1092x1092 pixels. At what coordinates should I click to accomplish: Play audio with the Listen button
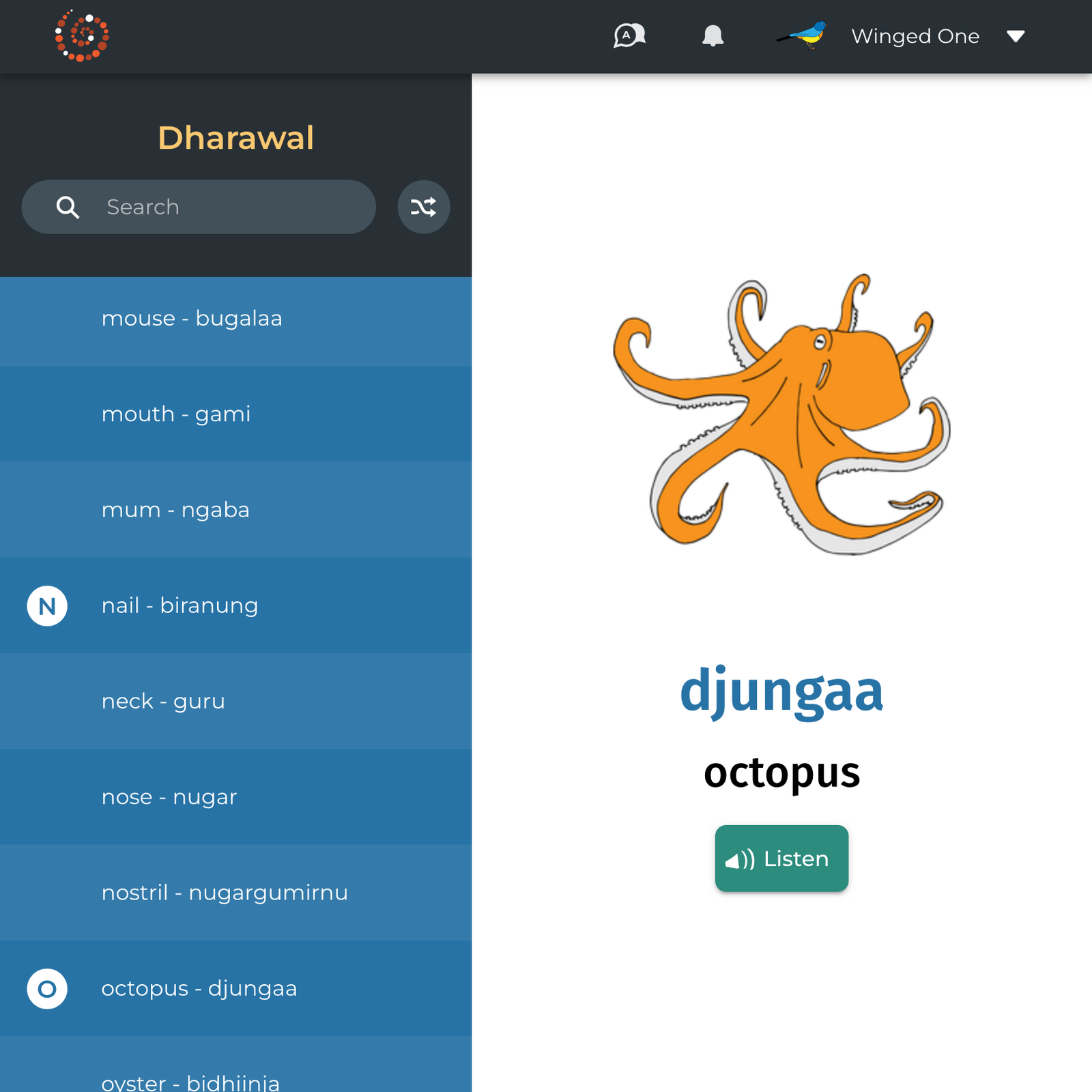(781, 859)
